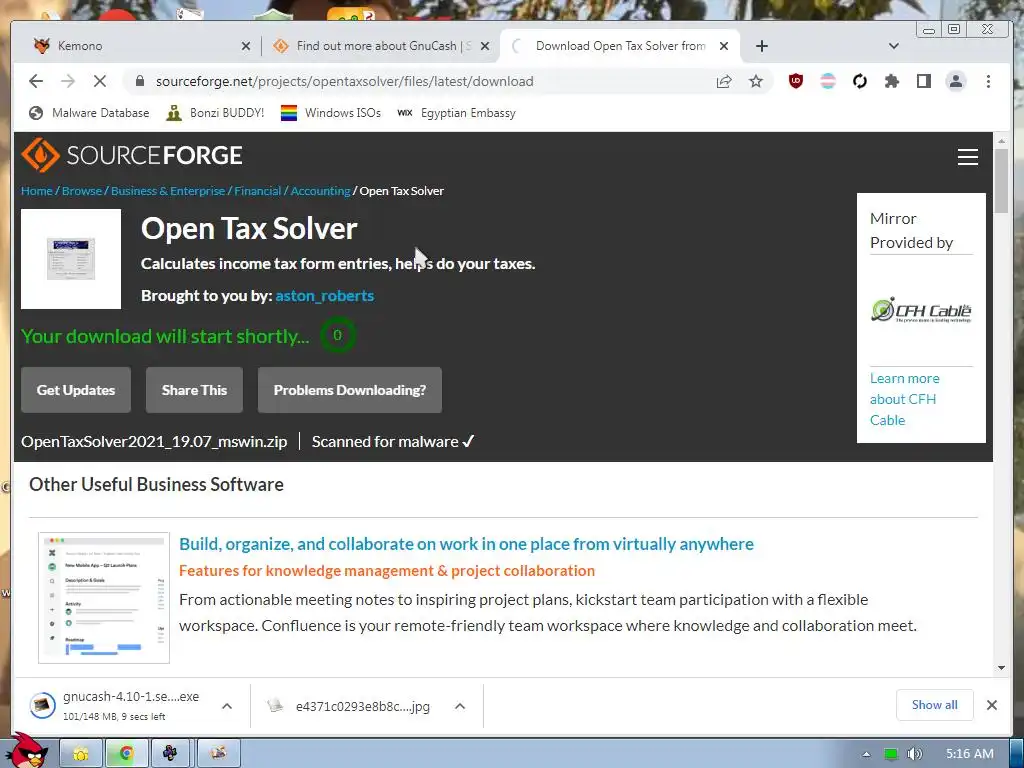The image size is (1024, 768).
Task: Click Learn more about CFH Cable
Action: [904, 399]
